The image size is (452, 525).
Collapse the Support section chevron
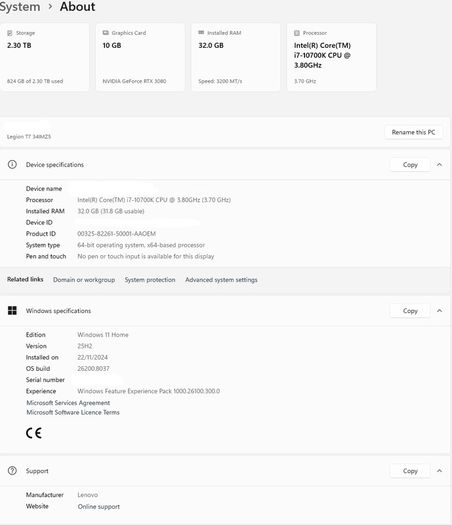coord(439,470)
